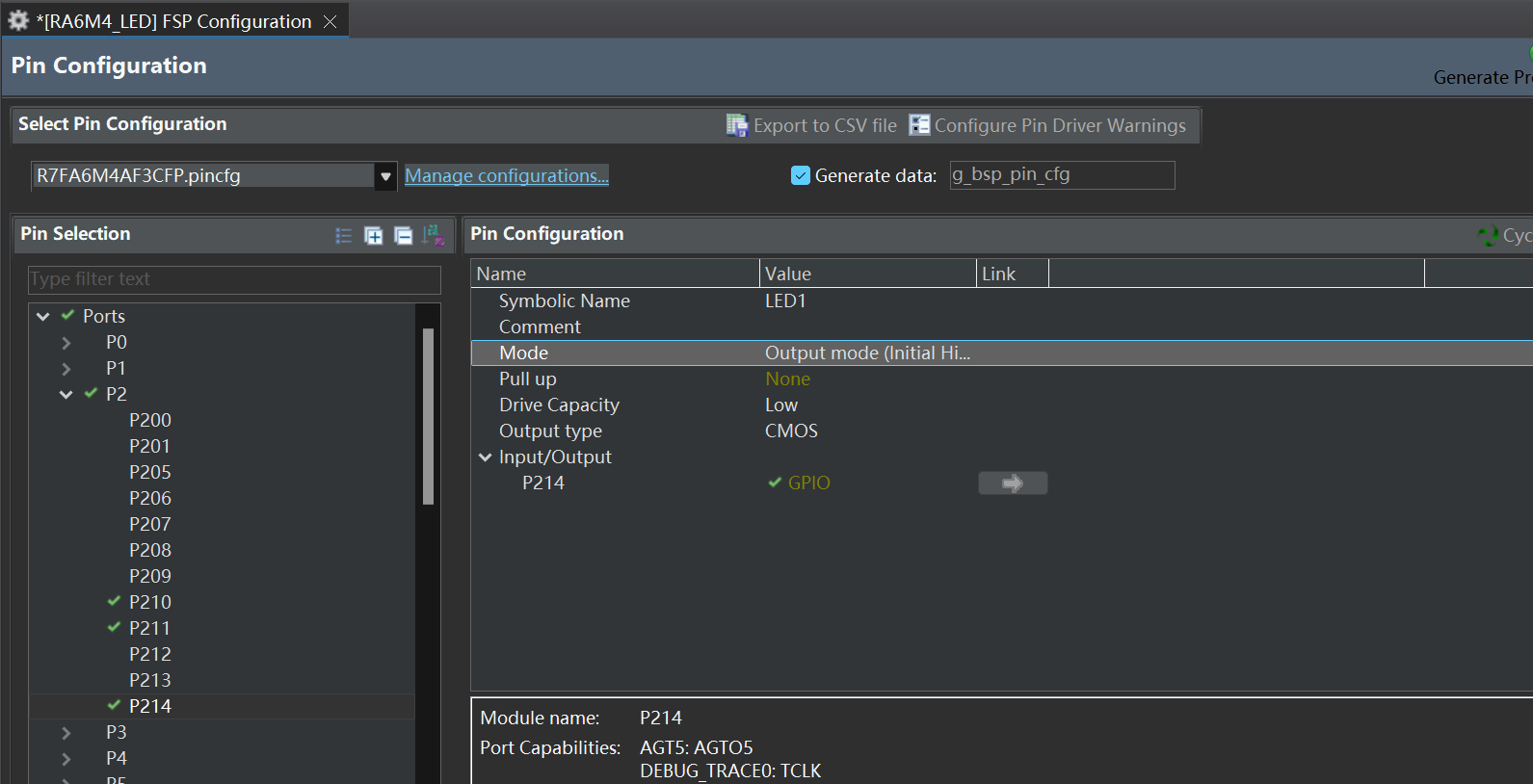Viewport: 1533px width, 784px height.
Task: Click the Drive Capacity value Low
Action: point(781,405)
